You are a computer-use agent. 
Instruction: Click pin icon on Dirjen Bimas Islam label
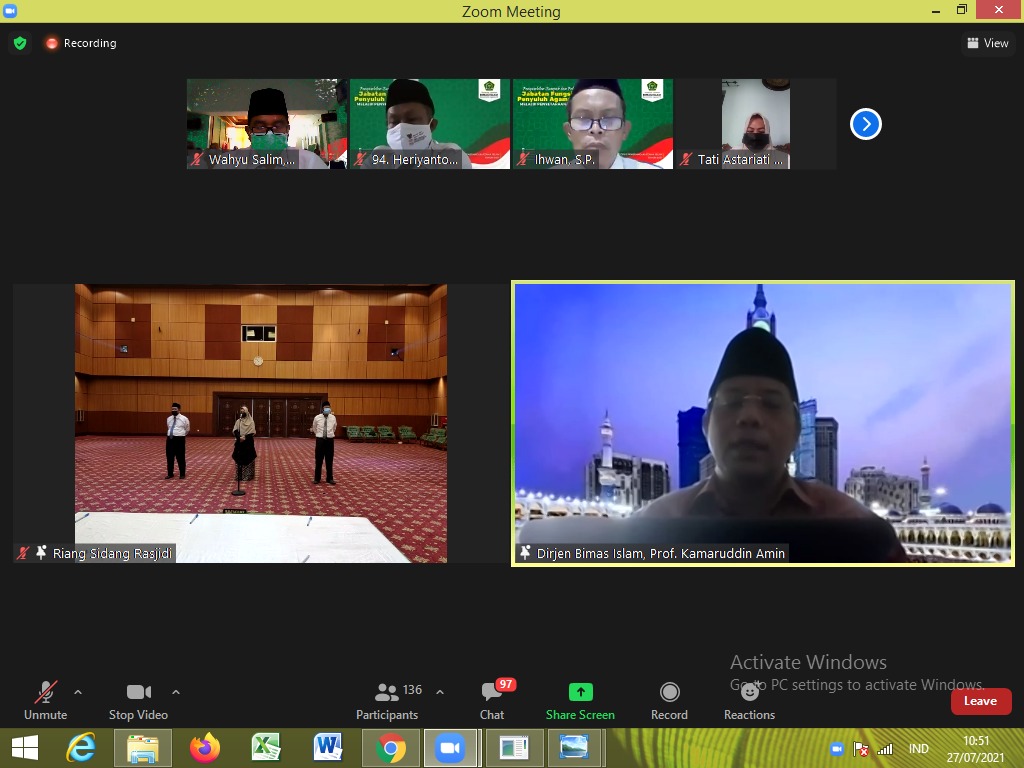(525, 552)
